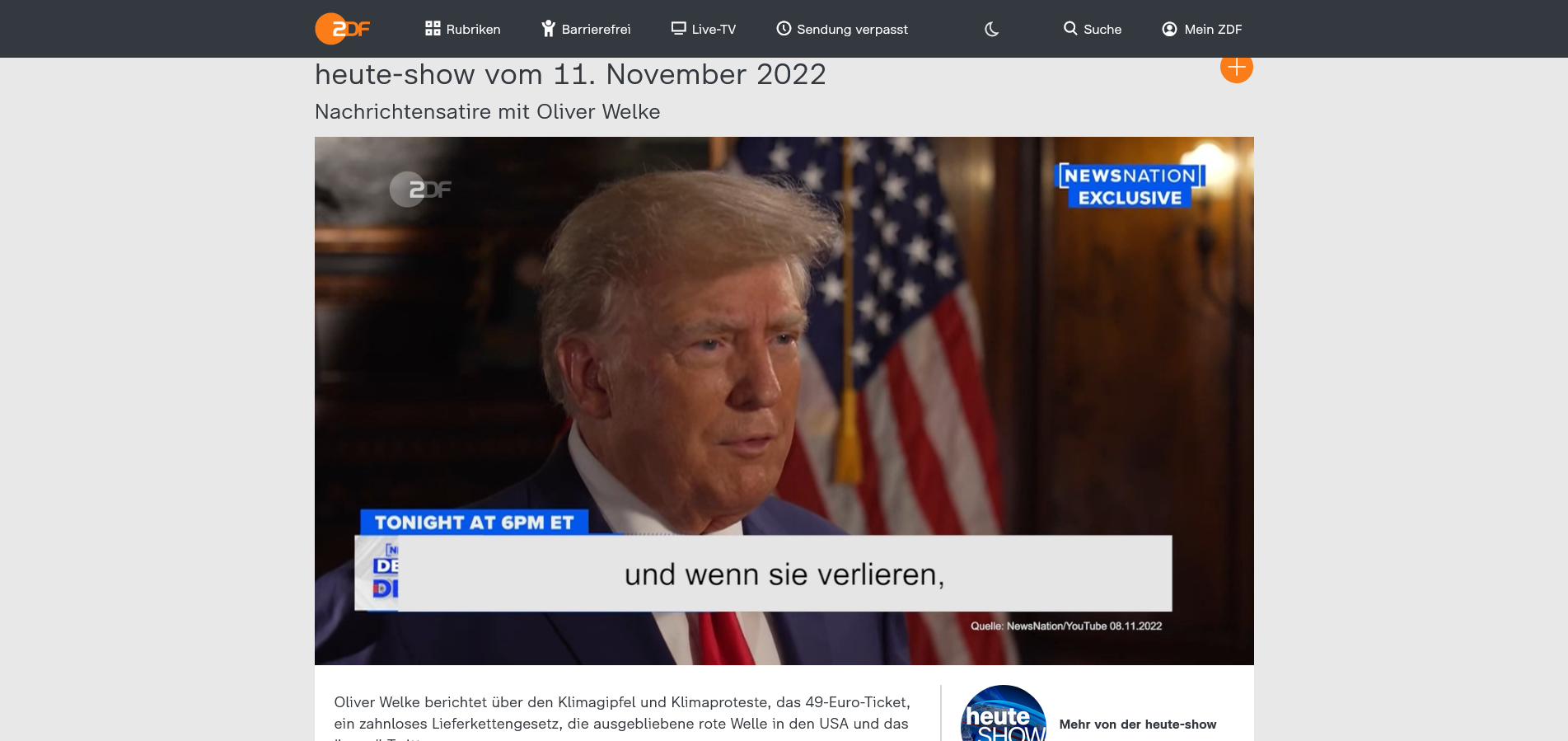Screen dimensions: 1568x741
Task: Follow the 'Mehr von der heute-show' link
Action: coord(1137,725)
